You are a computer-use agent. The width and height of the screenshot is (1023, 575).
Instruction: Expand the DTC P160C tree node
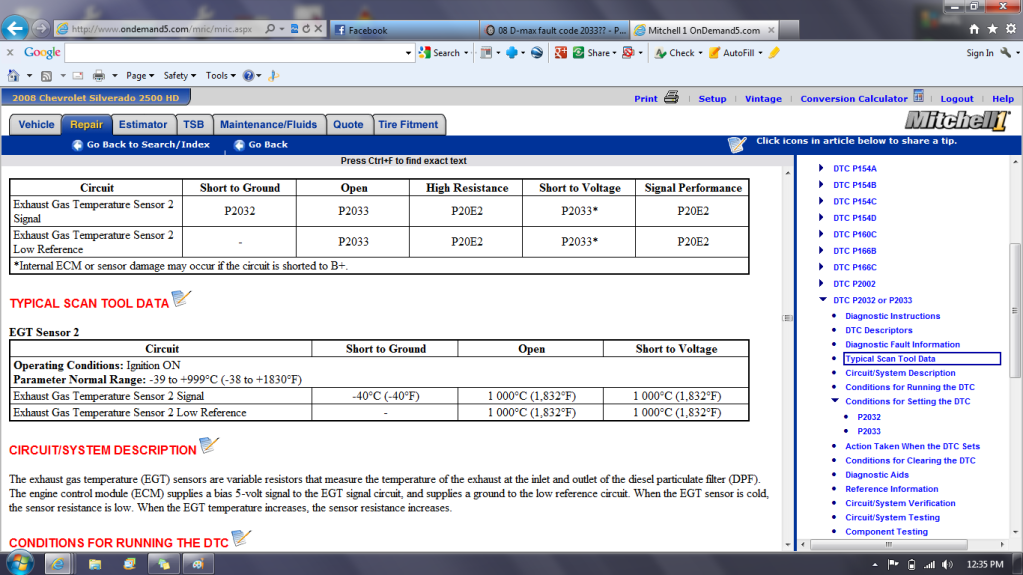821,234
